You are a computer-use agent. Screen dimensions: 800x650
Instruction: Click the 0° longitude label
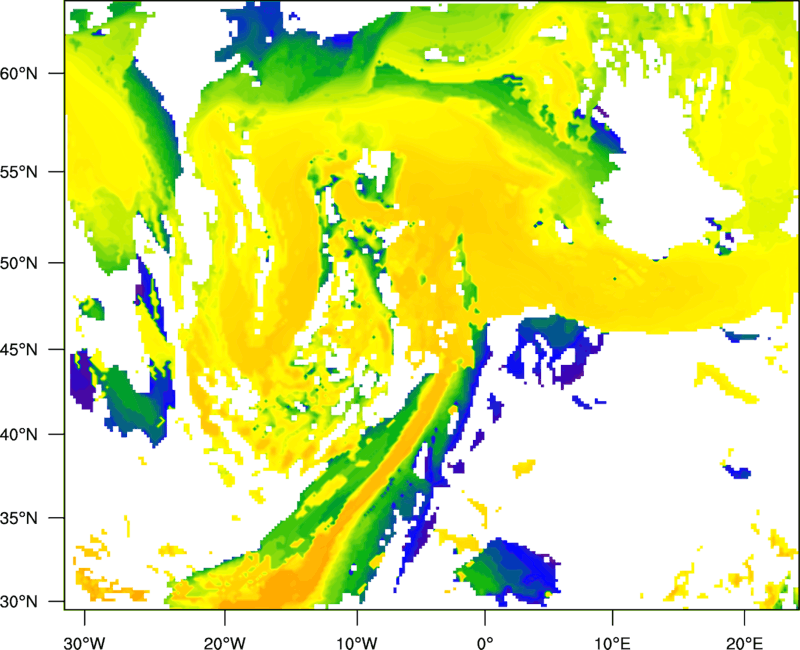point(485,643)
